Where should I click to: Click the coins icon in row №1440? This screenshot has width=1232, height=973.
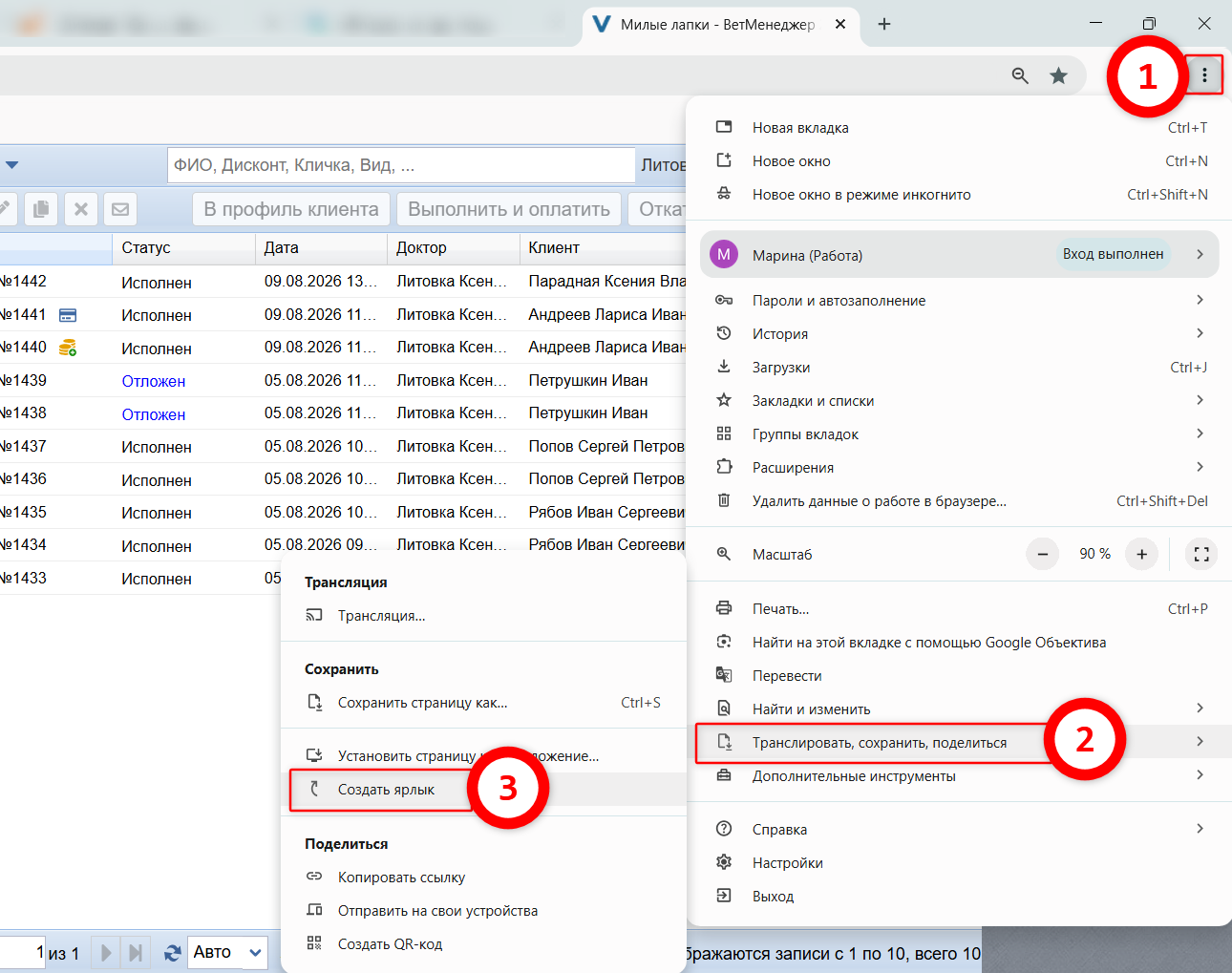(68, 348)
